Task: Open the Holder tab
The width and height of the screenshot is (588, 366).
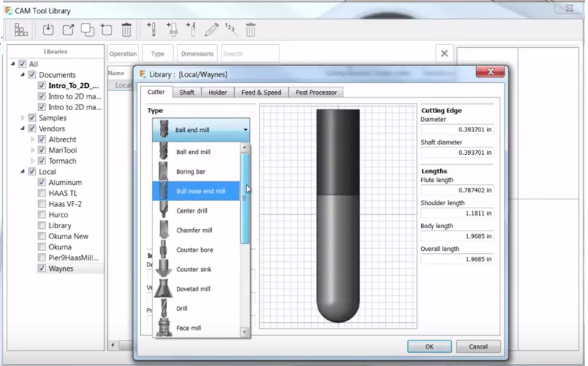Action: pyautogui.click(x=218, y=92)
